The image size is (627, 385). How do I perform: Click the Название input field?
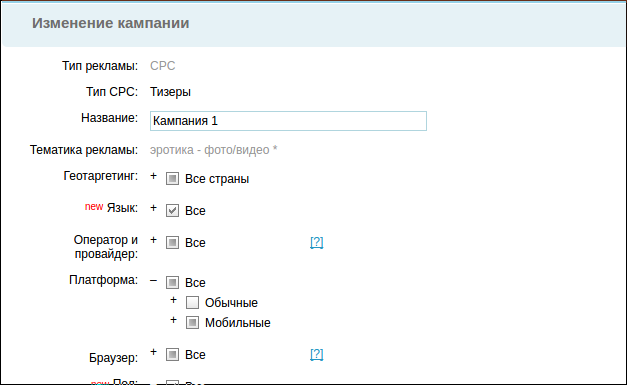[x=288, y=121]
